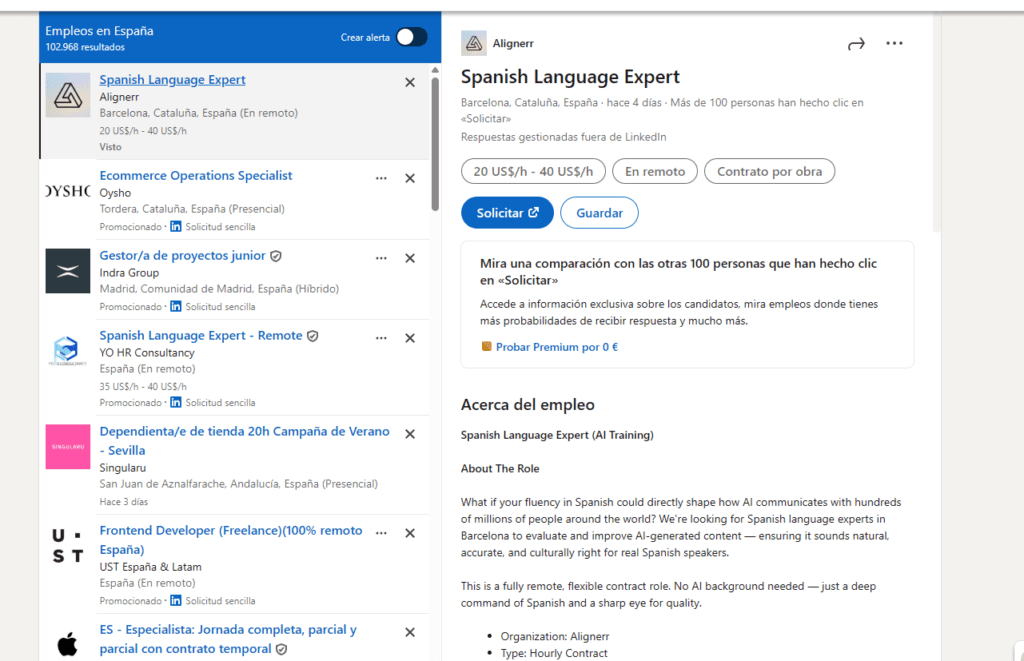Screen dimensions: 1024x661
Task: Click 'Type: Hourly Contract' bullet text
Action: [554, 653]
